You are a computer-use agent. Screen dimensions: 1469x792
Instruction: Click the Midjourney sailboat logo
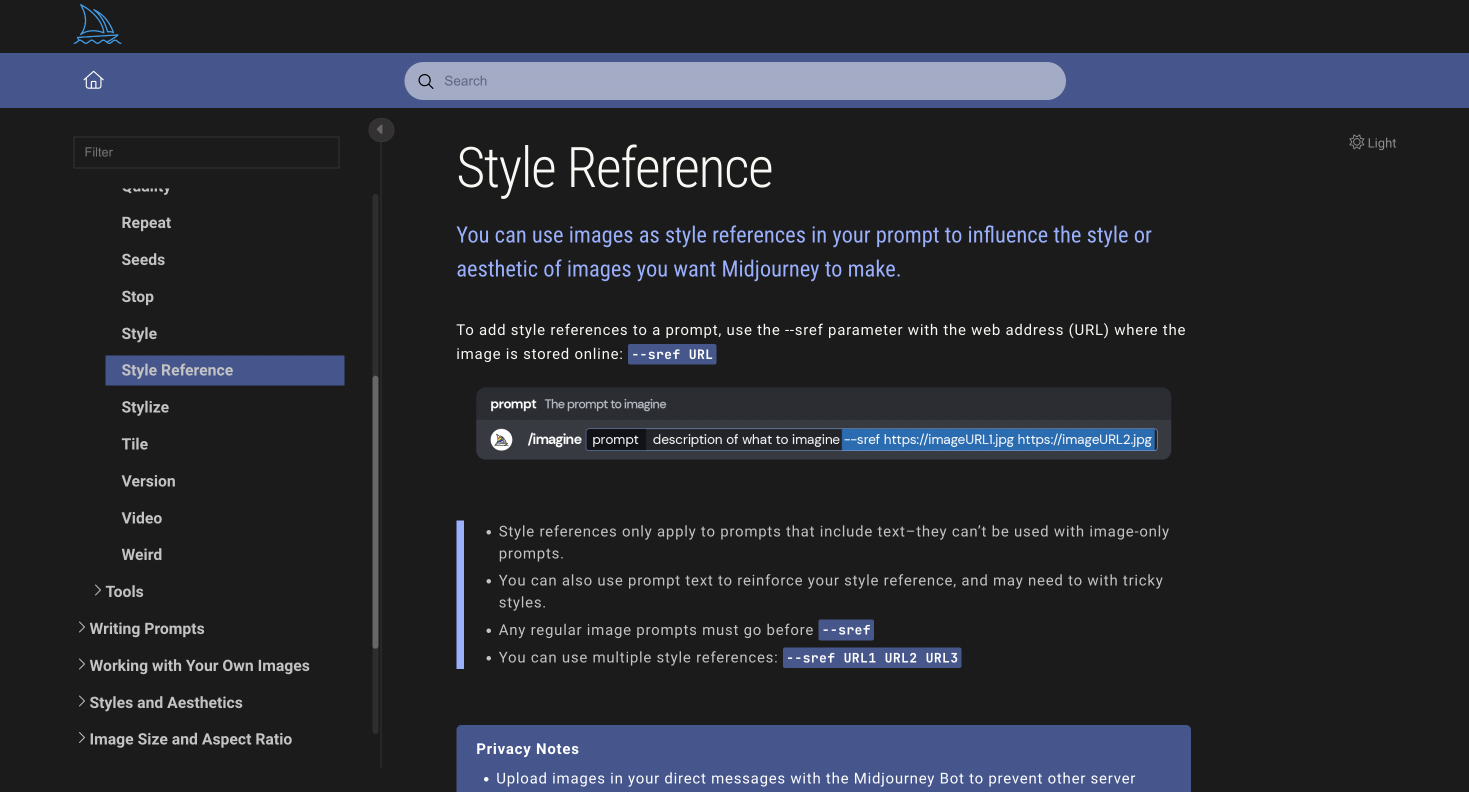point(97,25)
